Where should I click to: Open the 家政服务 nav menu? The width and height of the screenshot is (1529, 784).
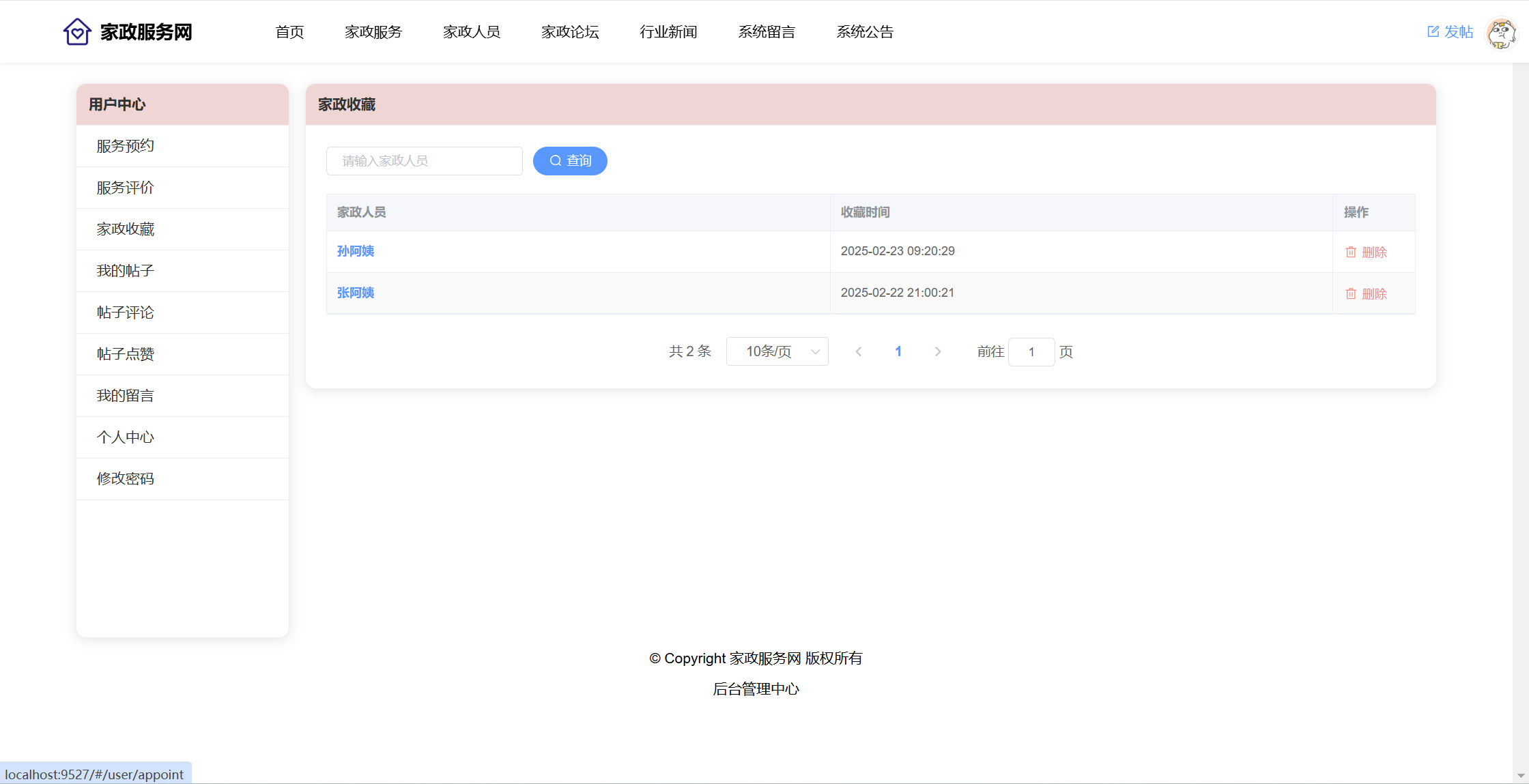[x=373, y=32]
